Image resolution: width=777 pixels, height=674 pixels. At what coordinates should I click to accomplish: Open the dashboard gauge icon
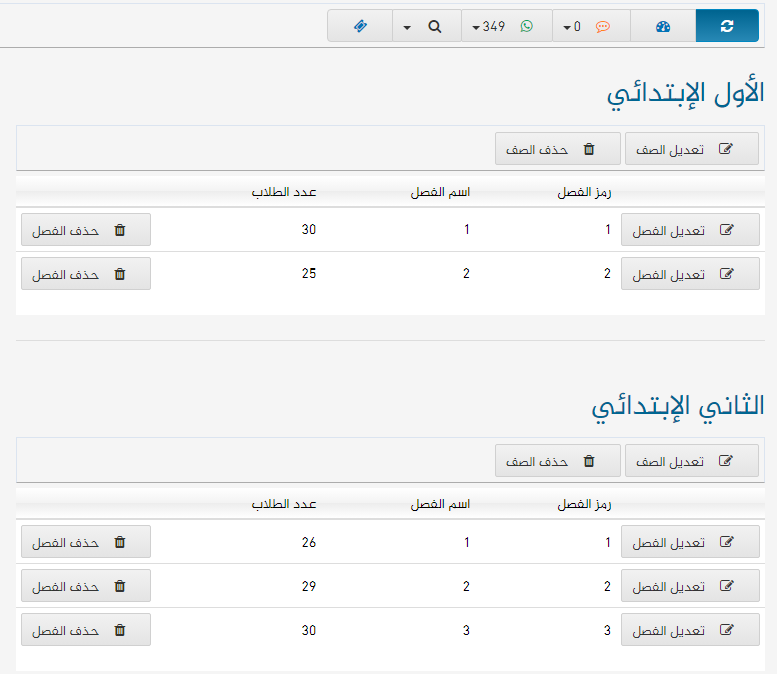662,26
